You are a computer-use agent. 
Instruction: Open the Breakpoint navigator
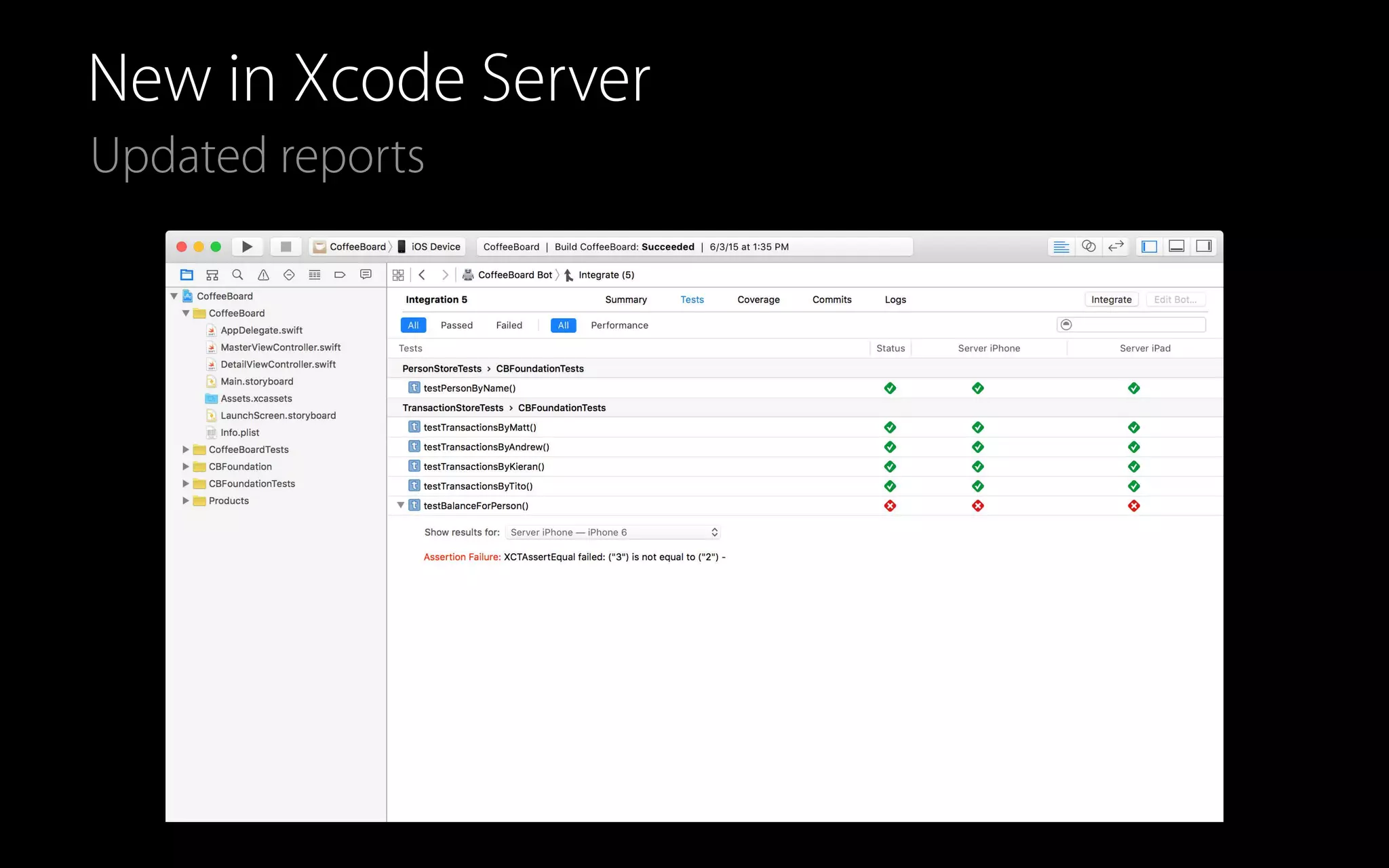point(340,275)
